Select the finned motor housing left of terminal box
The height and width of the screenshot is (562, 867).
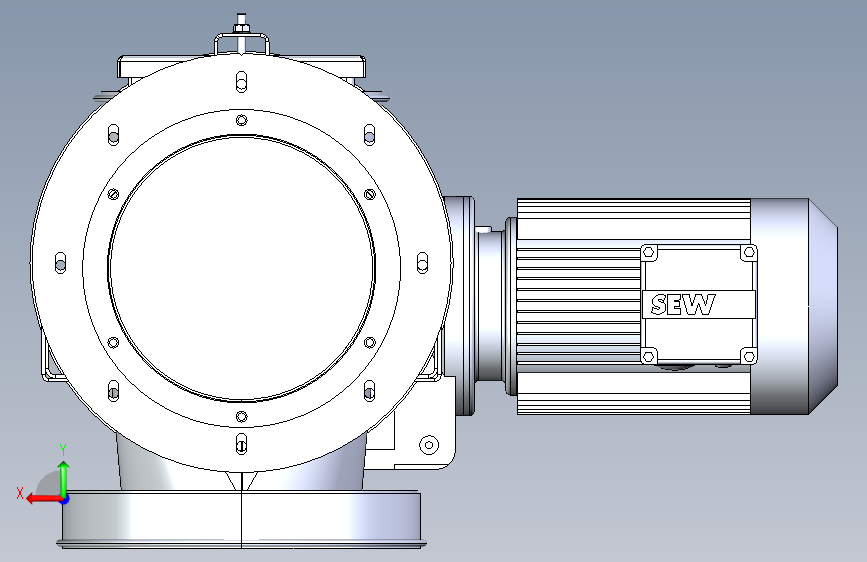pos(578,306)
